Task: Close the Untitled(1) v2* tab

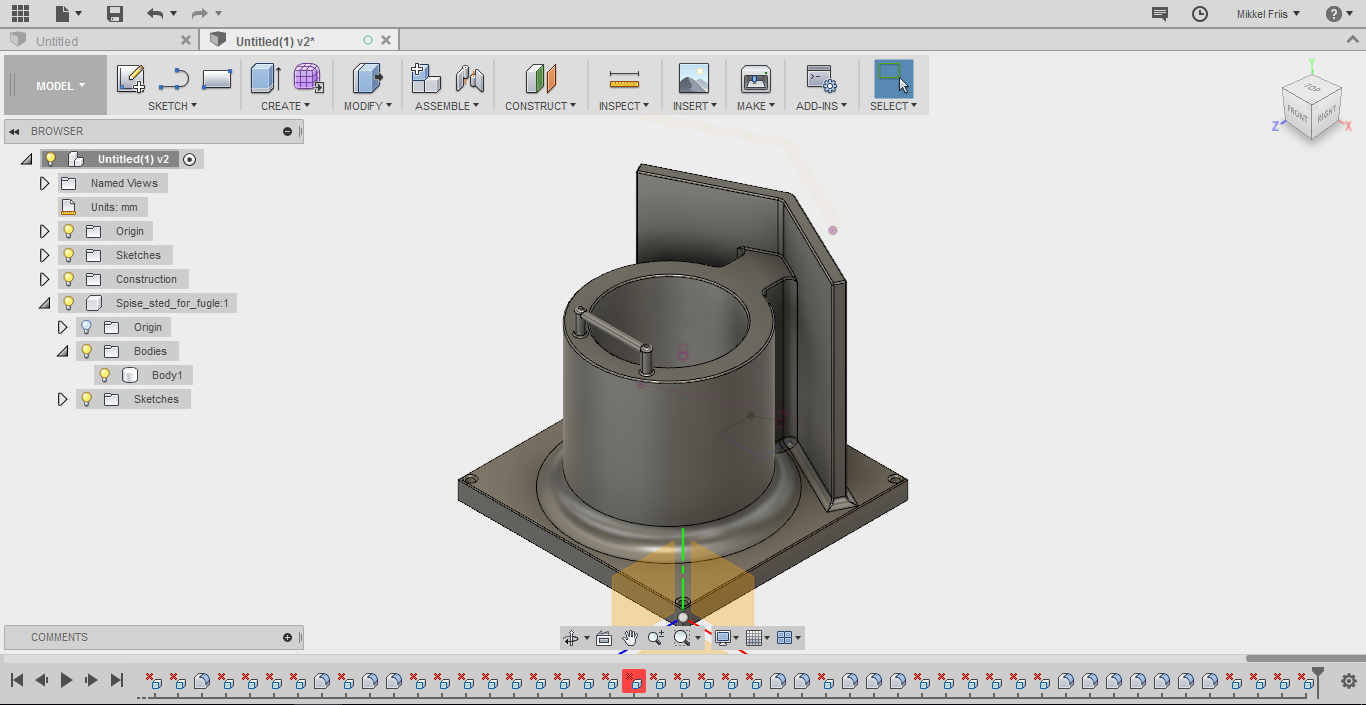Action: tap(386, 40)
